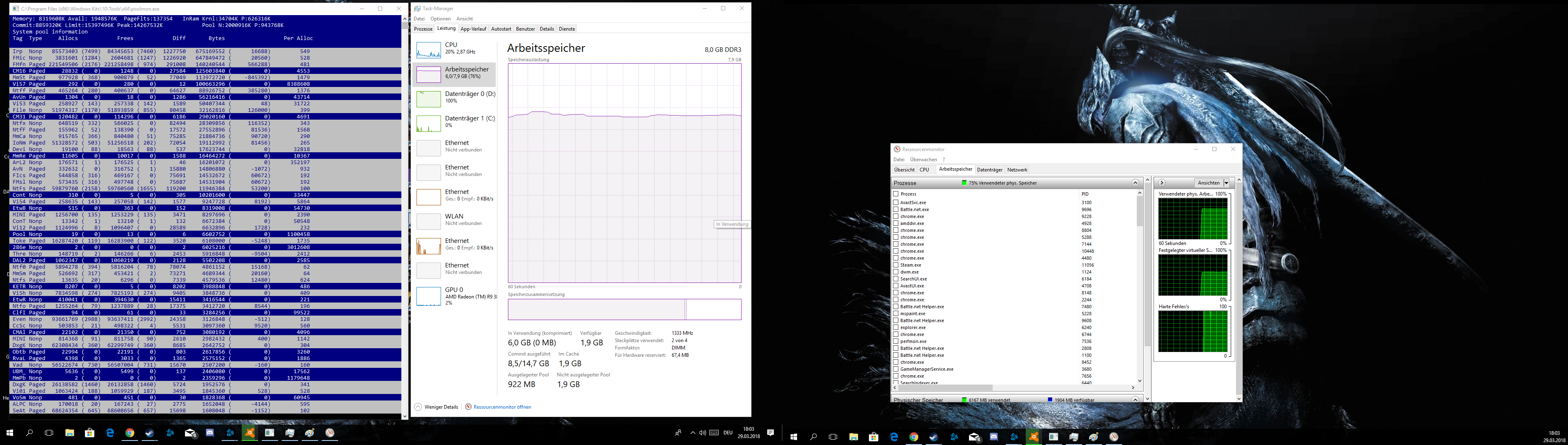This screenshot has width=1568, height=445.
Task: Click the Ressourcenmonitor öffnen link
Action: (501, 407)
